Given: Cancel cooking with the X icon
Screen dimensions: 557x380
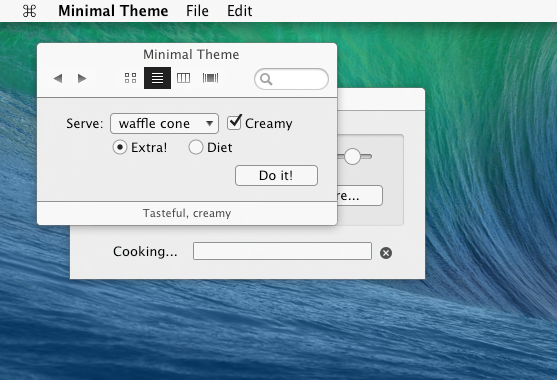Looking at the screenshot, I should (x=386, y=253).
